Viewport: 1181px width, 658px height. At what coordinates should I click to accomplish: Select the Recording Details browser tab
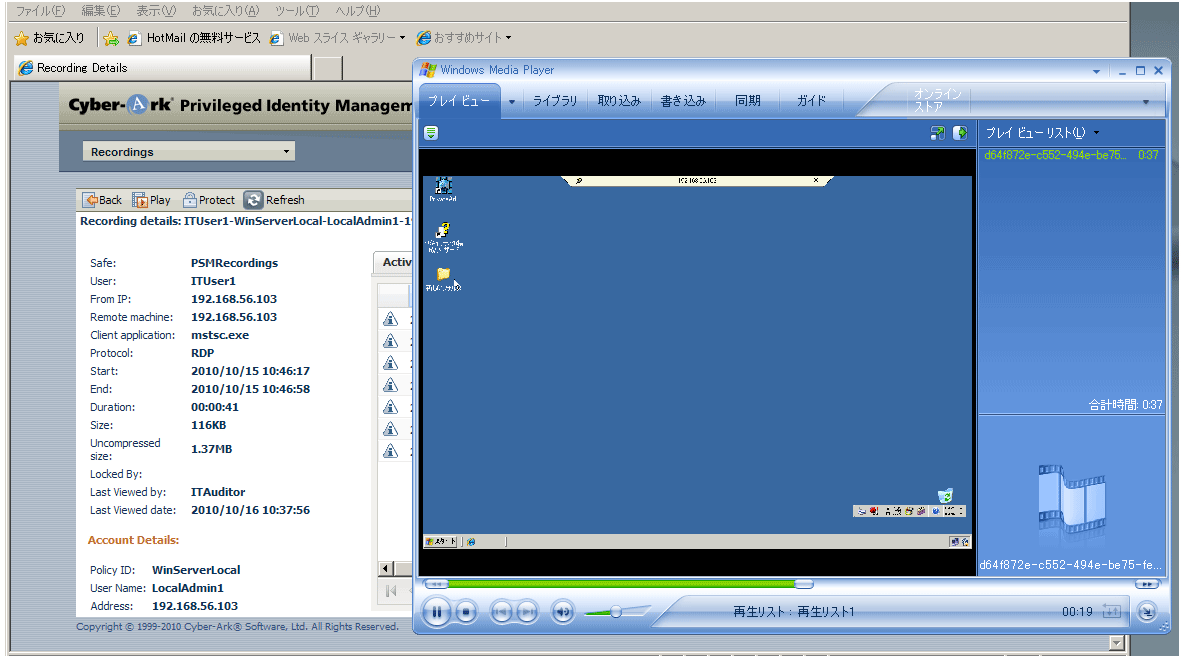pyautogui.click(x=163, y=68)
